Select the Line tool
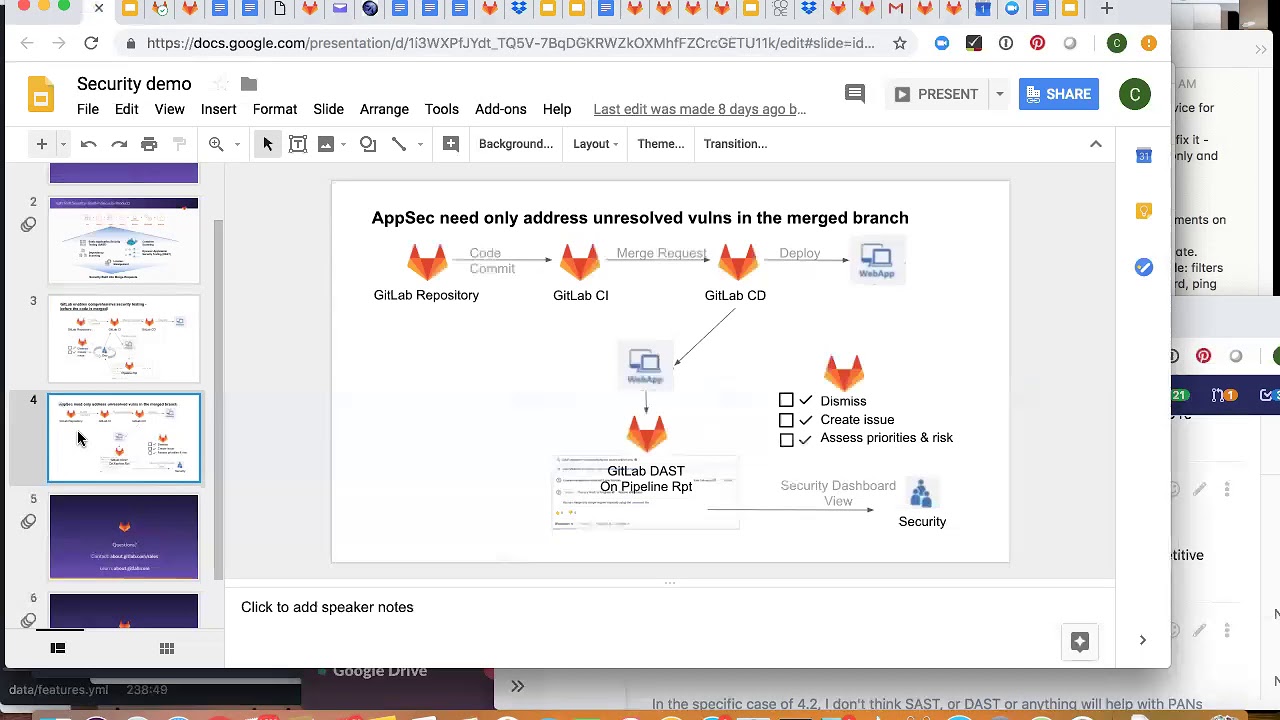This screenshot has height=720, width=1280. point(399,144)
